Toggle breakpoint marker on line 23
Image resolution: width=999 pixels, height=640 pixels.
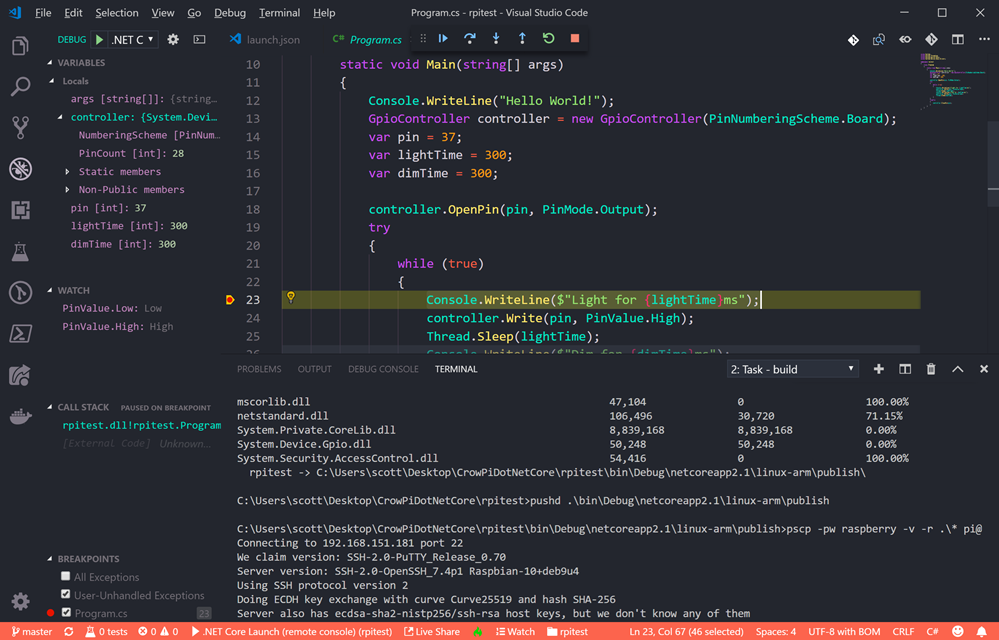230,299
